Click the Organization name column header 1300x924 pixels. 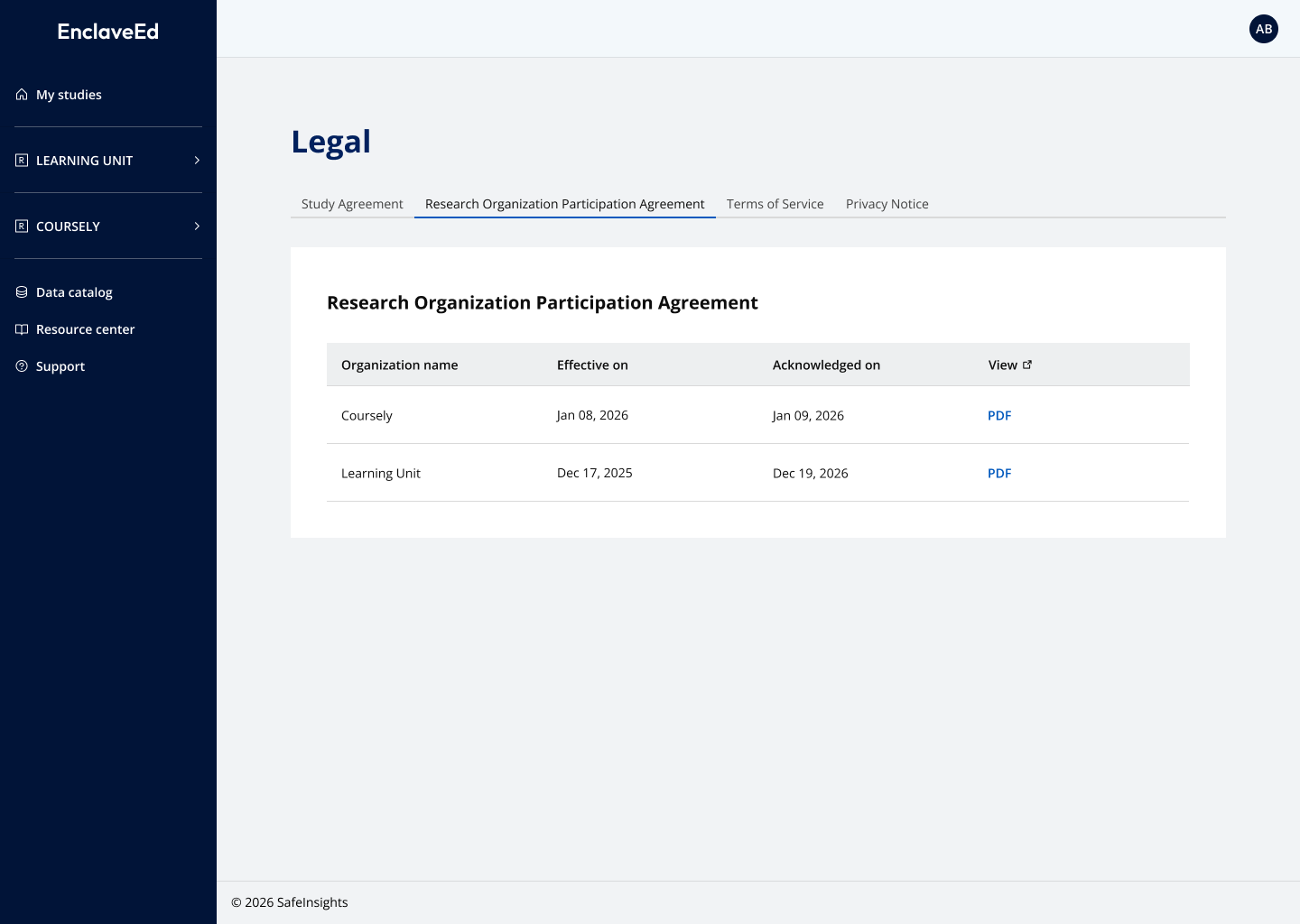tap(400, 365)
